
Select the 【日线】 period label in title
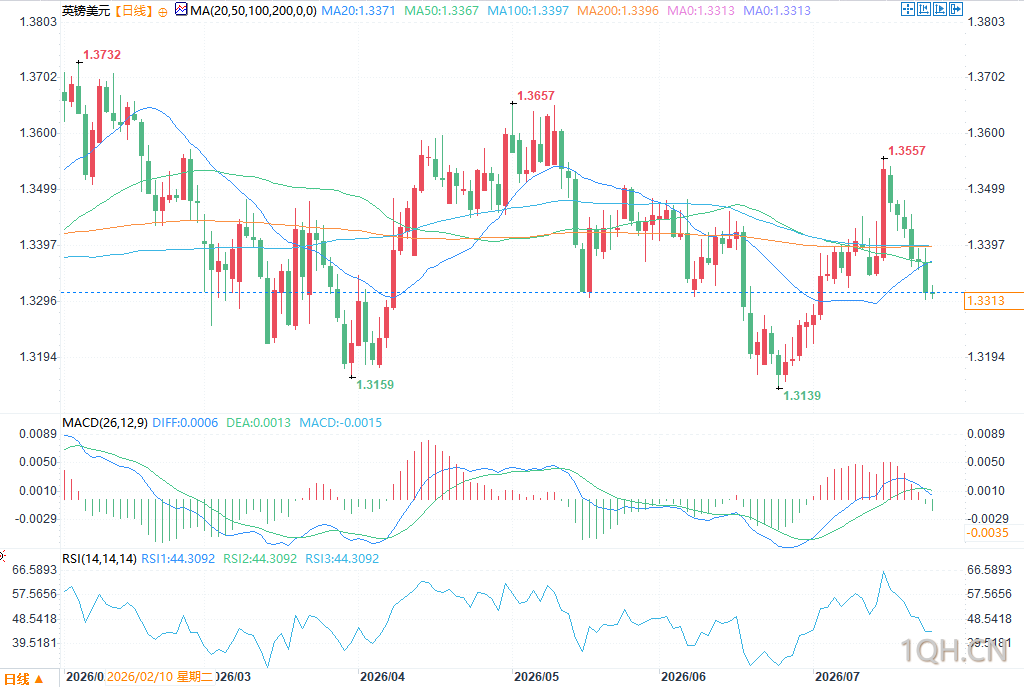[x=133, y=11]
